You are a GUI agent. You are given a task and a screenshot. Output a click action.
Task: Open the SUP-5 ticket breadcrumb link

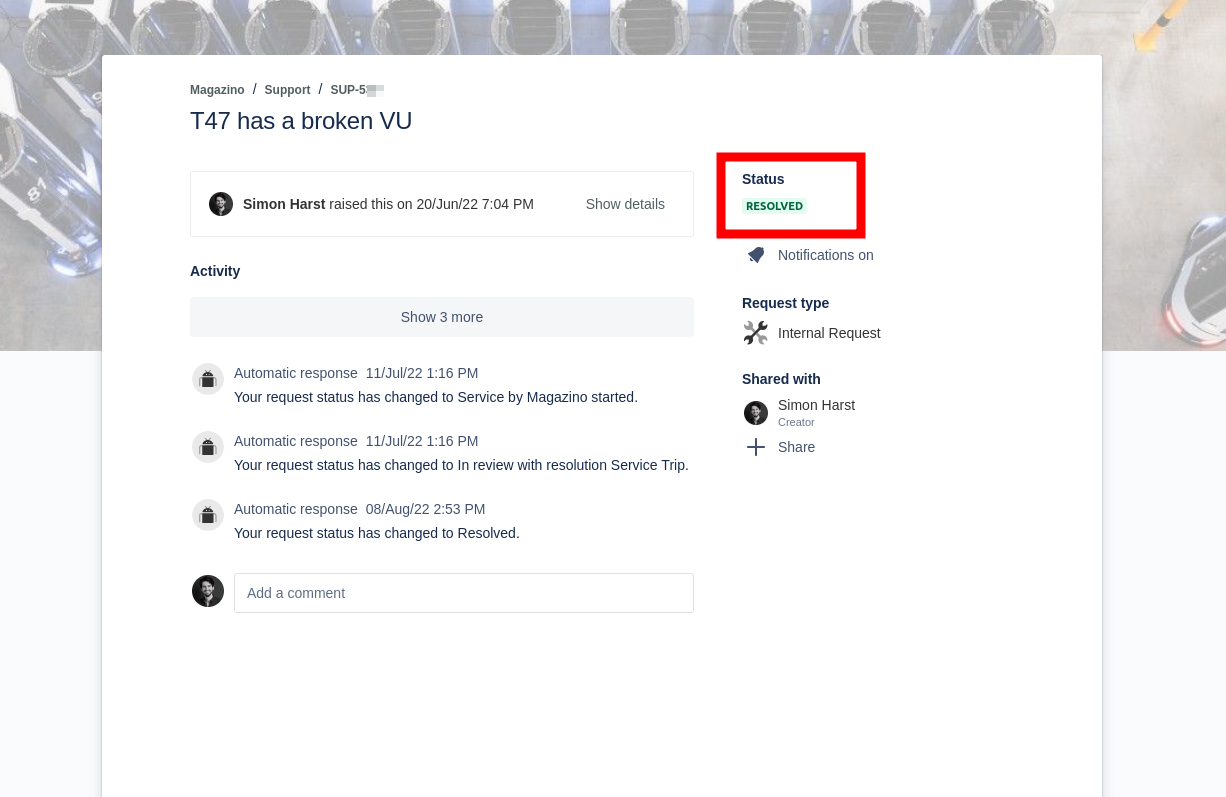355,90
